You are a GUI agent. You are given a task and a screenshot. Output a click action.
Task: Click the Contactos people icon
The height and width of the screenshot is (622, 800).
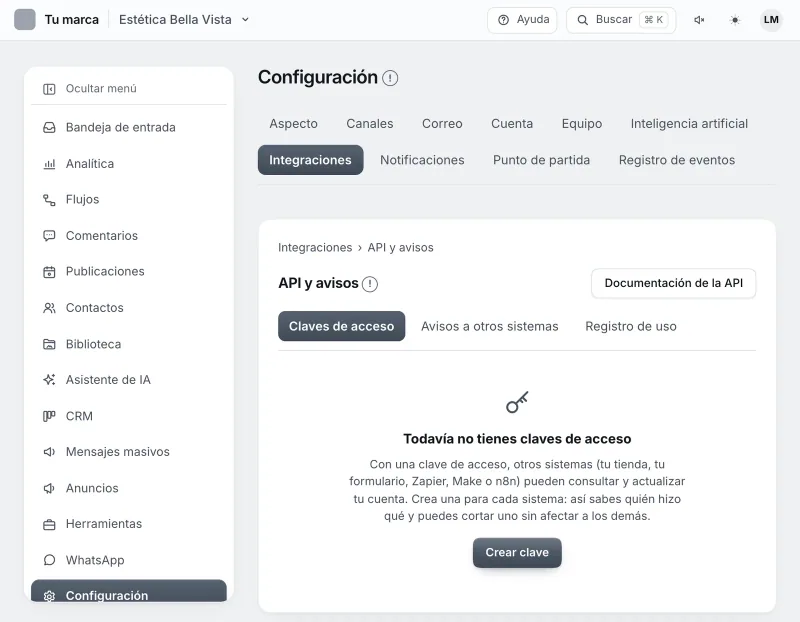(49, 308)
